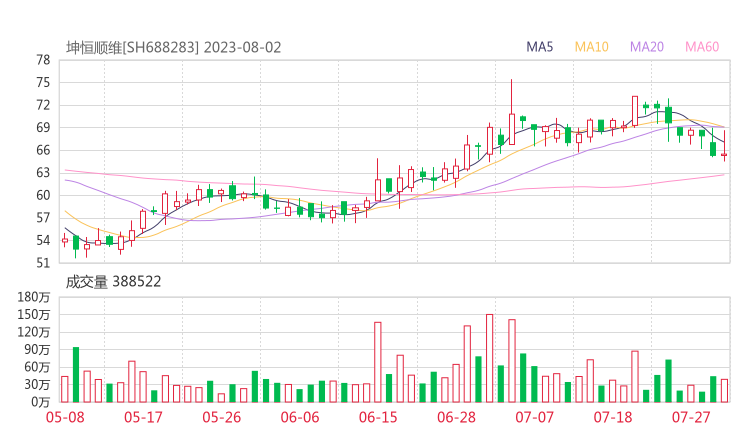This screenshot has width=740, height=440.
Task: Click the 06-15 date axis label
Action: (x=378, y=417)
